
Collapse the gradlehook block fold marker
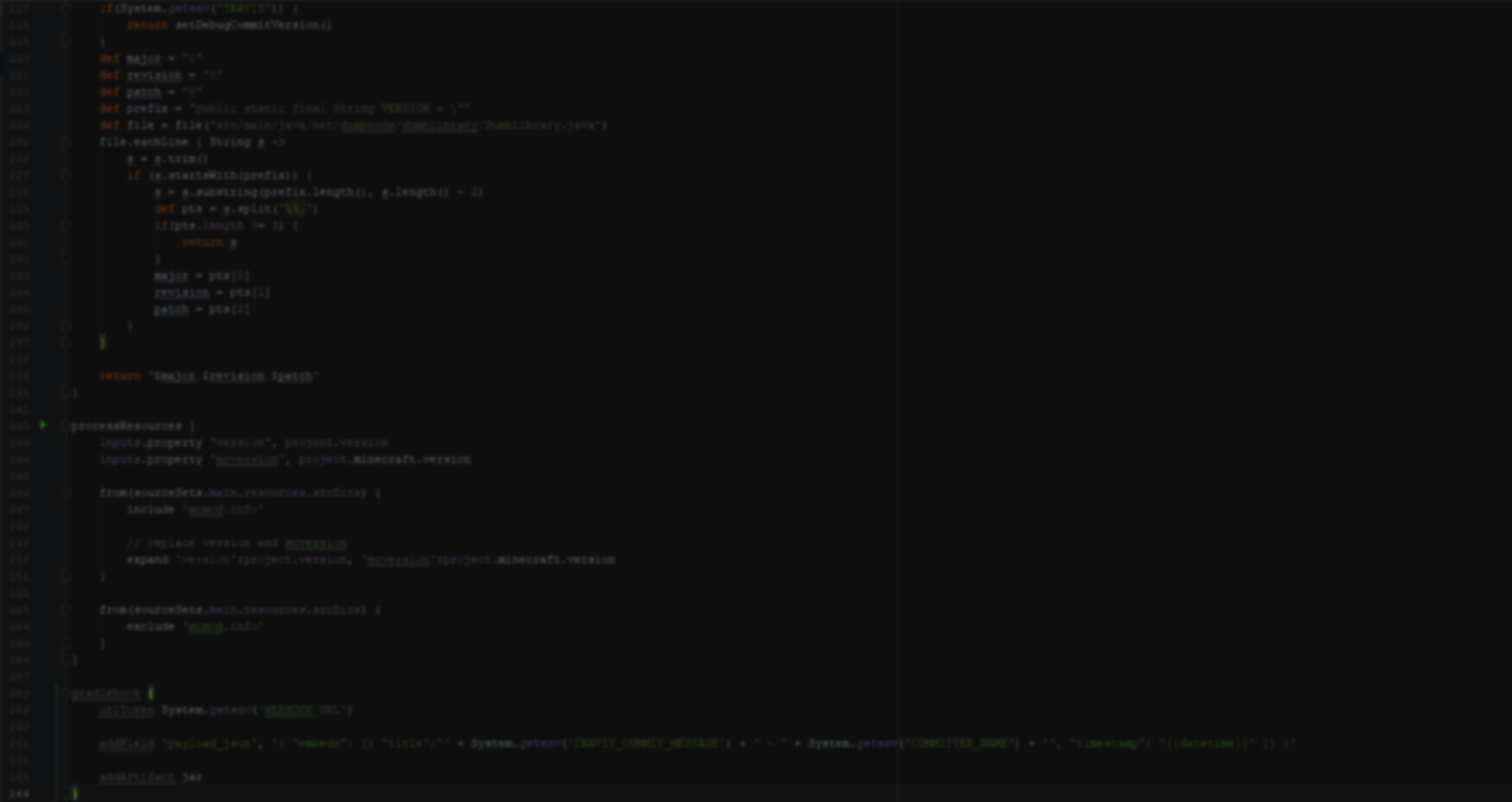66,694
